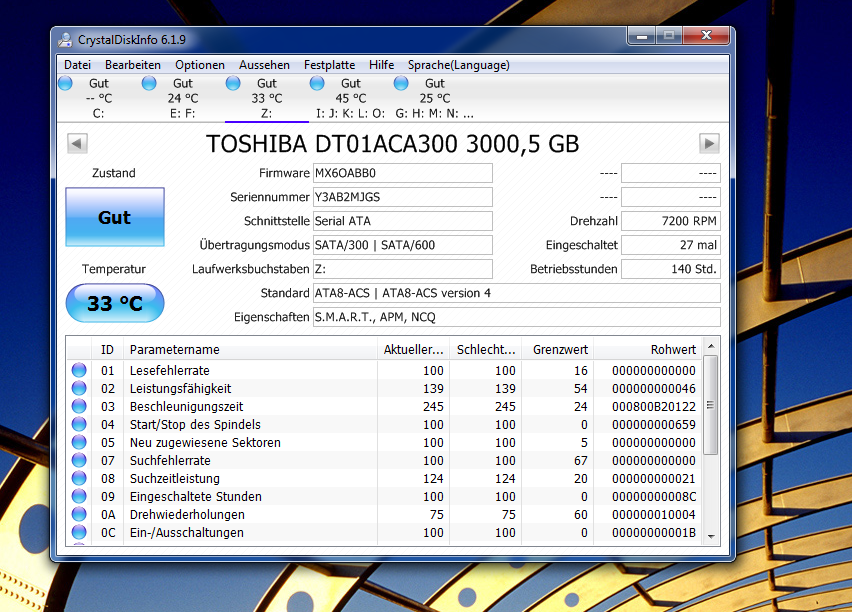Viewport: 852px width, 612px height.
Task: Click status orb of Suchfehlerrate row
Action: click(79, 460)
